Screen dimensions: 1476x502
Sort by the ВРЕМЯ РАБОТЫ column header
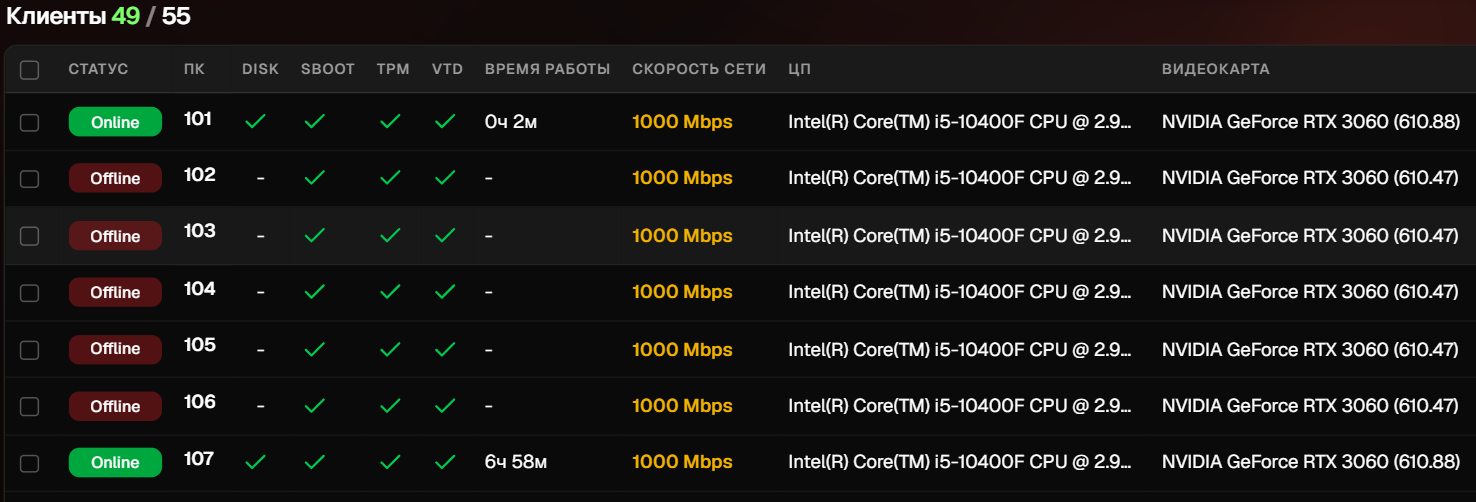(547, 69)
